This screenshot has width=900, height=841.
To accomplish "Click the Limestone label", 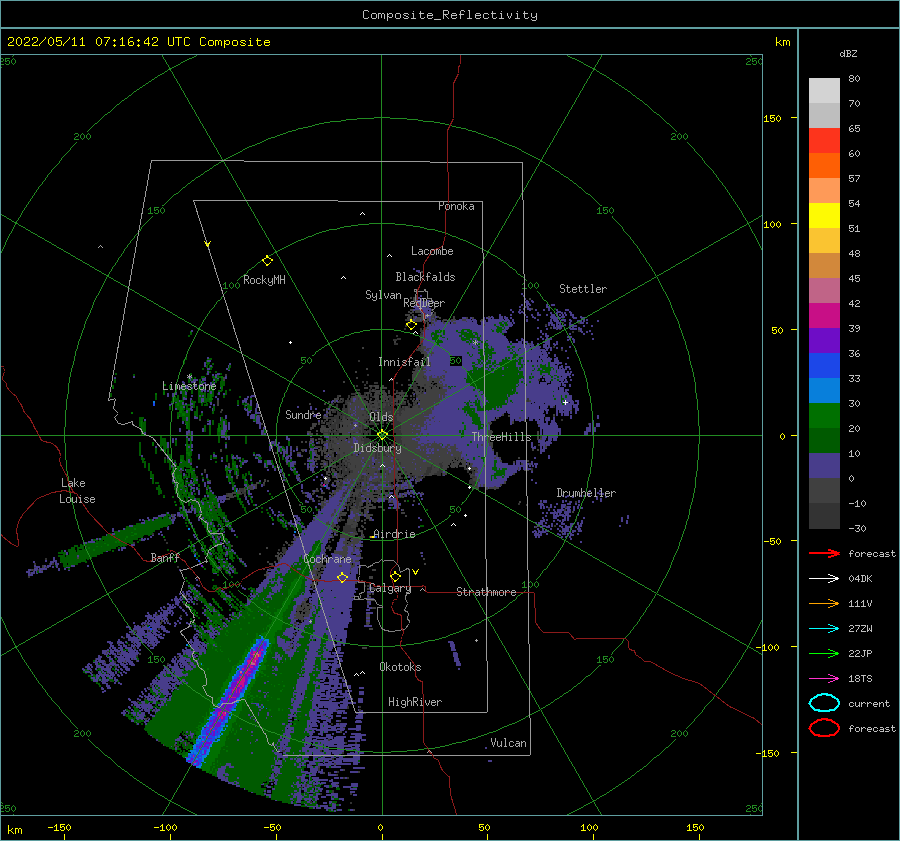I will tap(189, 386).
